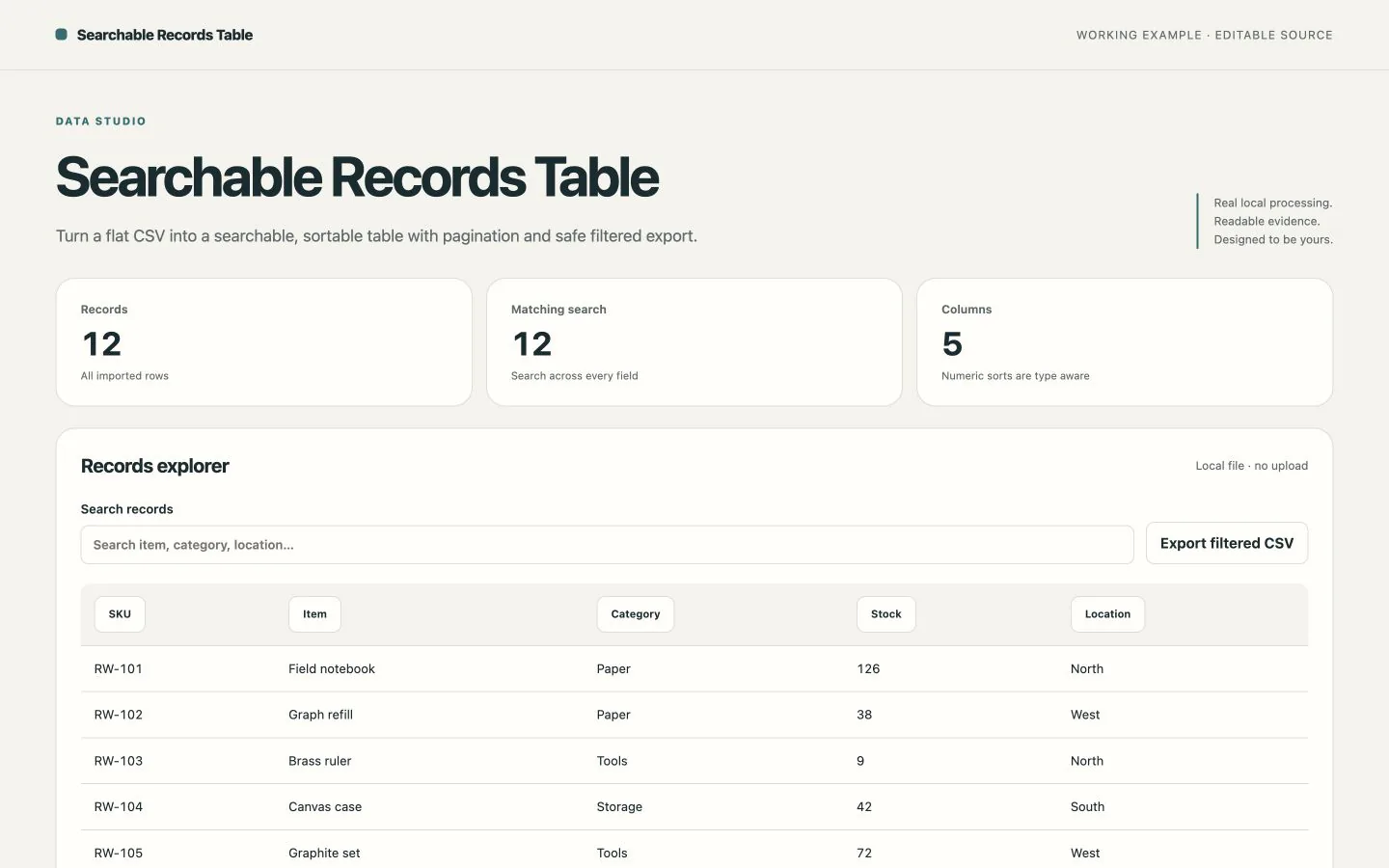Click 'Numeric sorts are type aware' caption
Screen dimensions: 1389x868
[x=1016, y=376]
